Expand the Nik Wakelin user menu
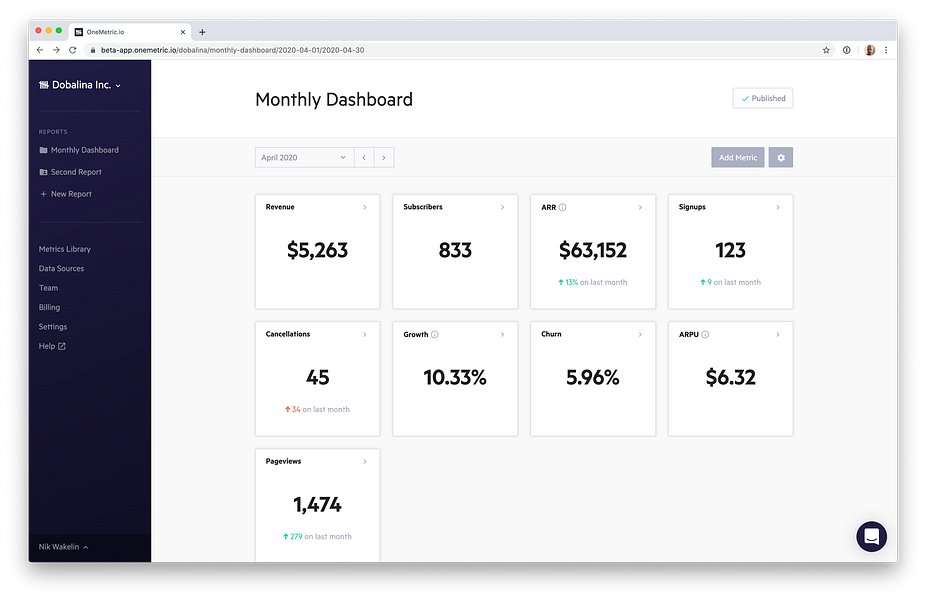926x600 pixels. 63,547
